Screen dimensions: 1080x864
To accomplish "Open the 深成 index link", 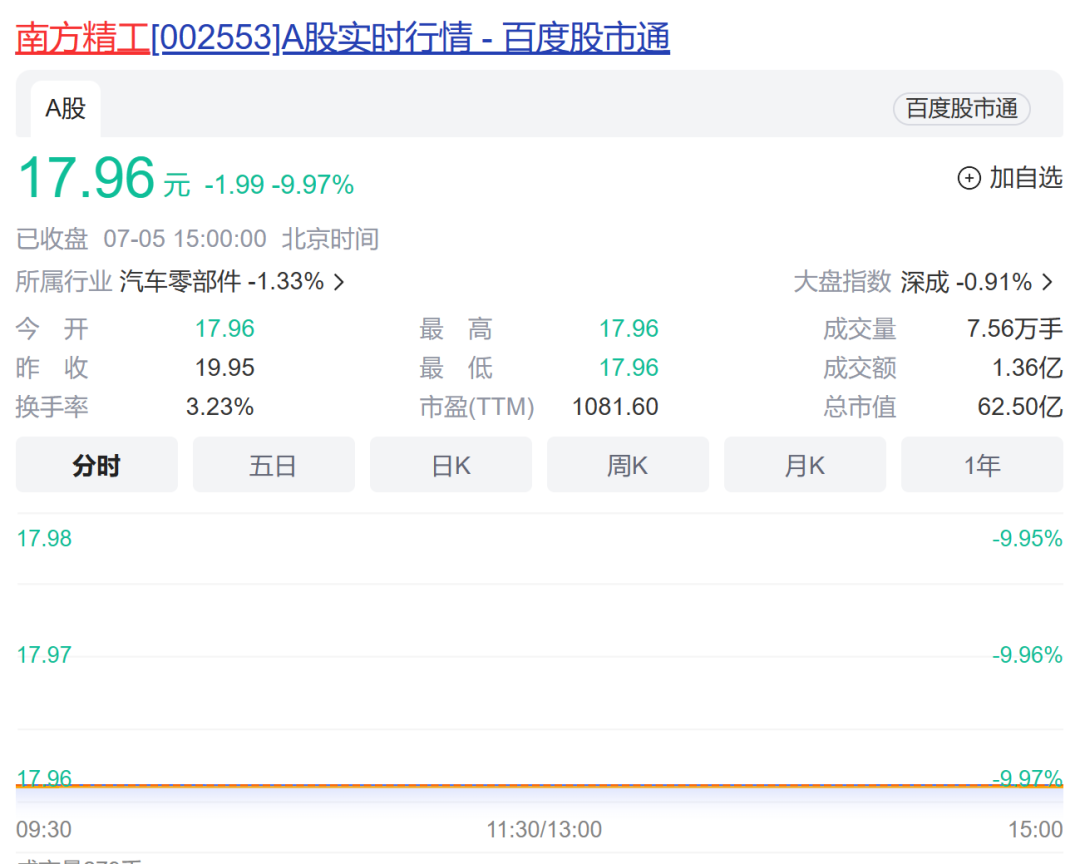I will pyautogui.click(x=924, y=282).
